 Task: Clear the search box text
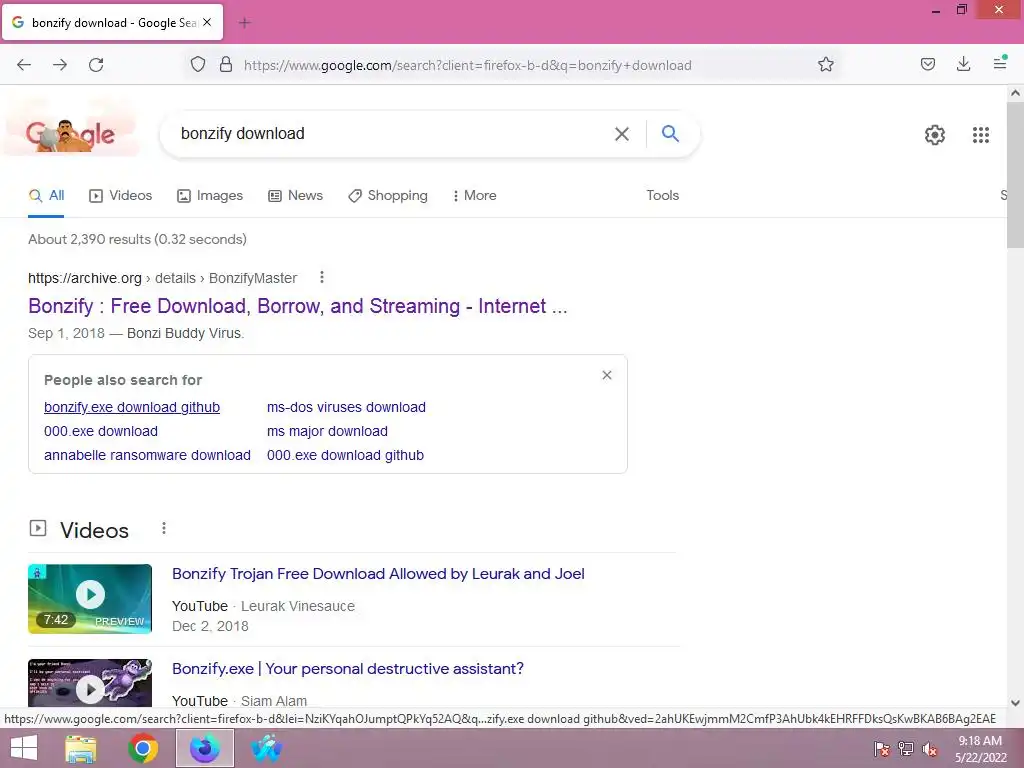622,134
